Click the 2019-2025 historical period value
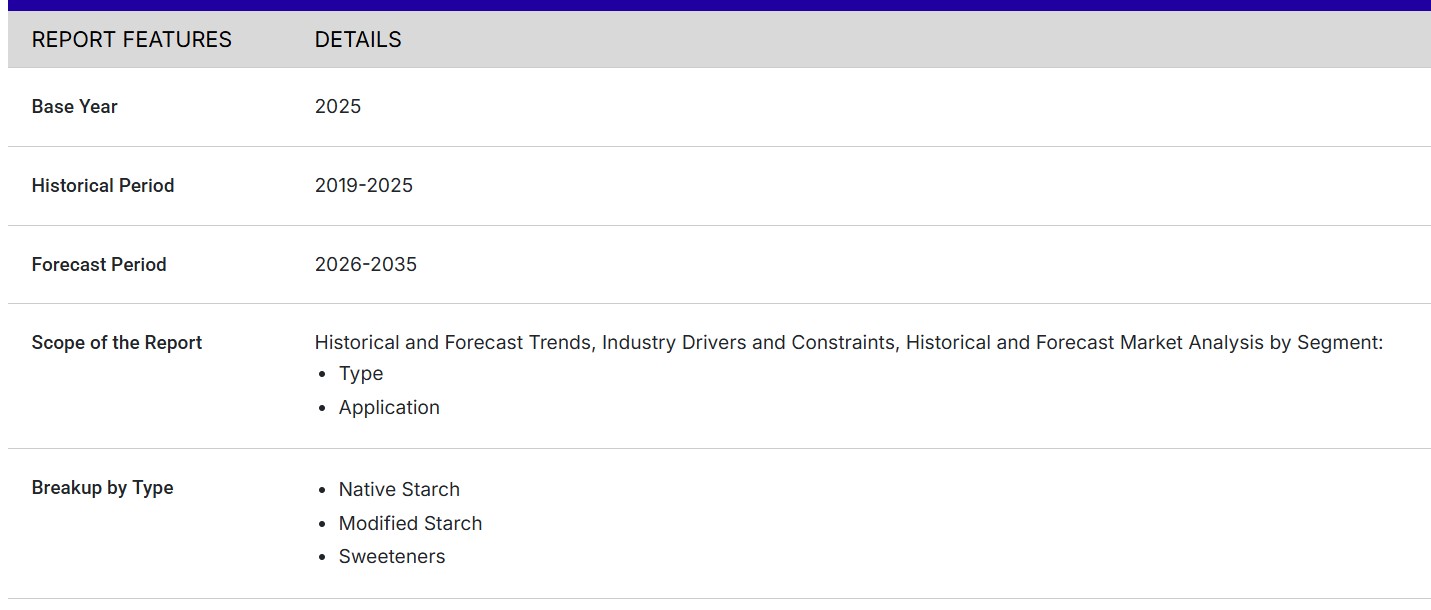1431x610 pixels. click(x=363, y=186)
